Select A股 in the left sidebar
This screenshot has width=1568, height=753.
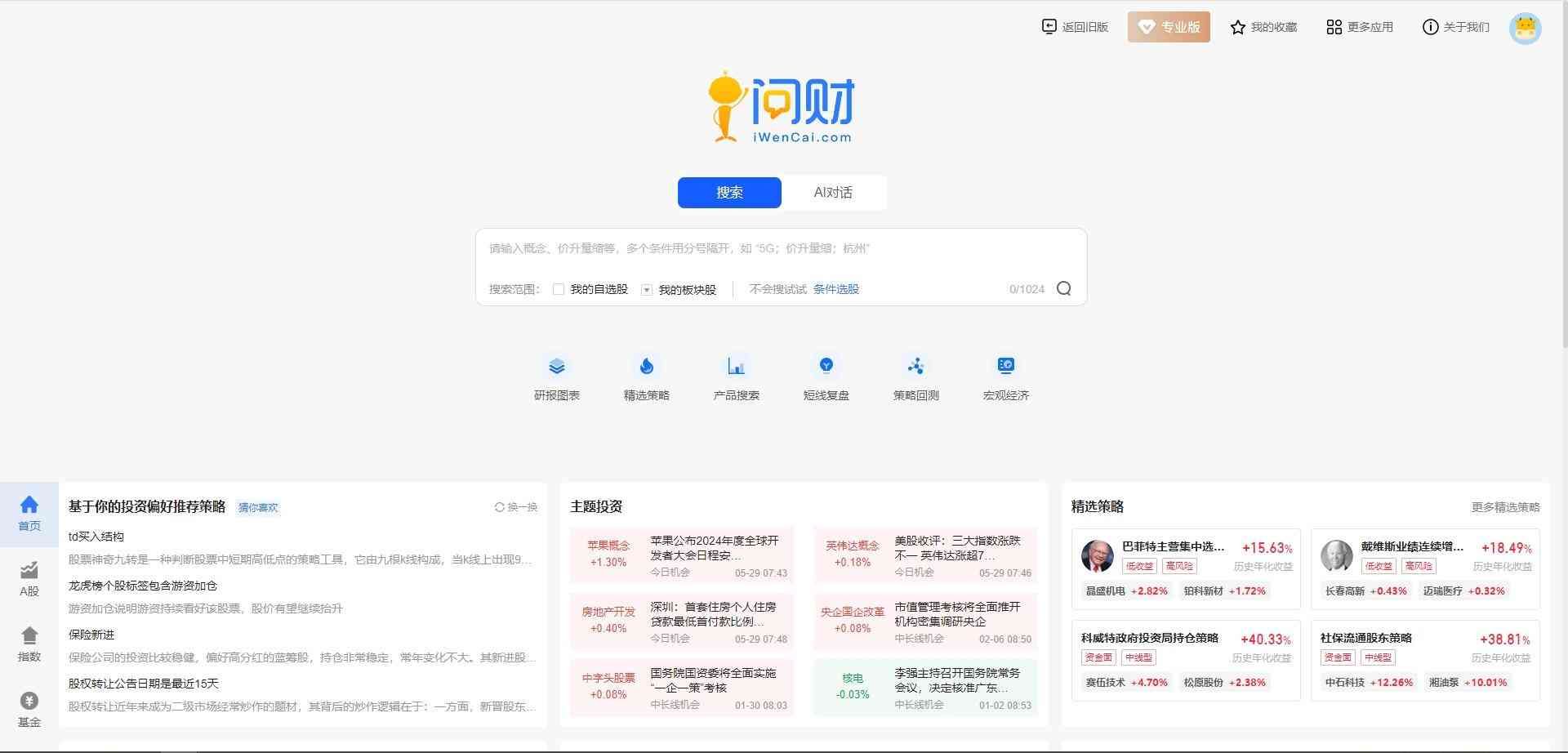[29, 580]
